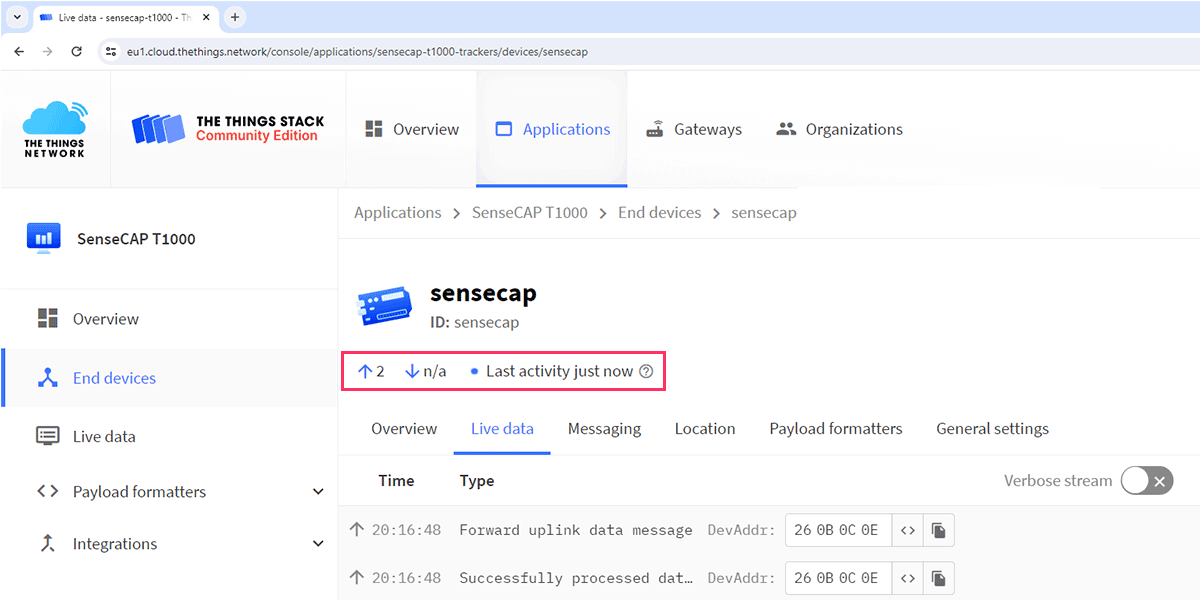Image resolution: width=1200 pixels, height=600 pixels.
Task: Switch to the Live data tab
Action: coord(502,429)
